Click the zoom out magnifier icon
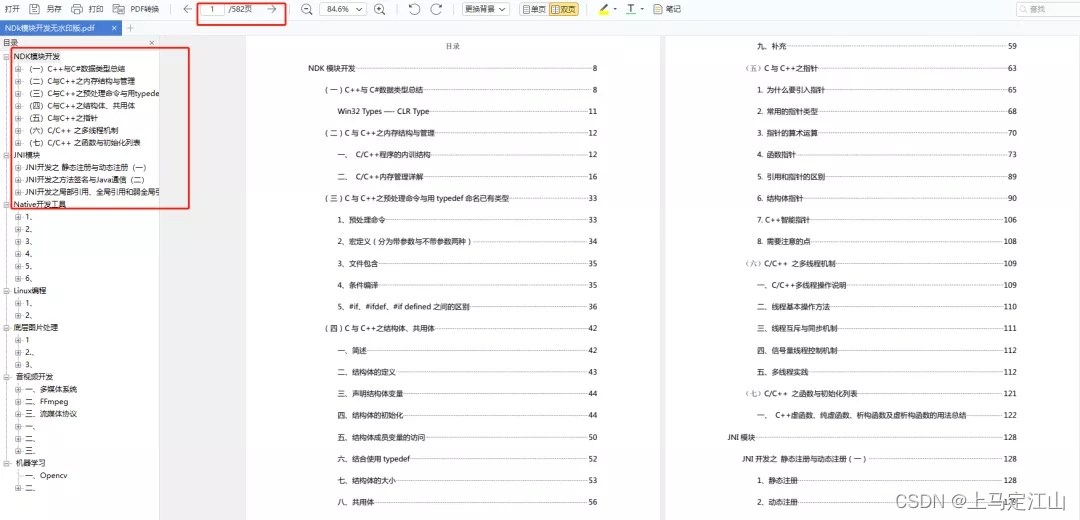Viewport: 1080px width, 520px height. (x=307, y=9)
